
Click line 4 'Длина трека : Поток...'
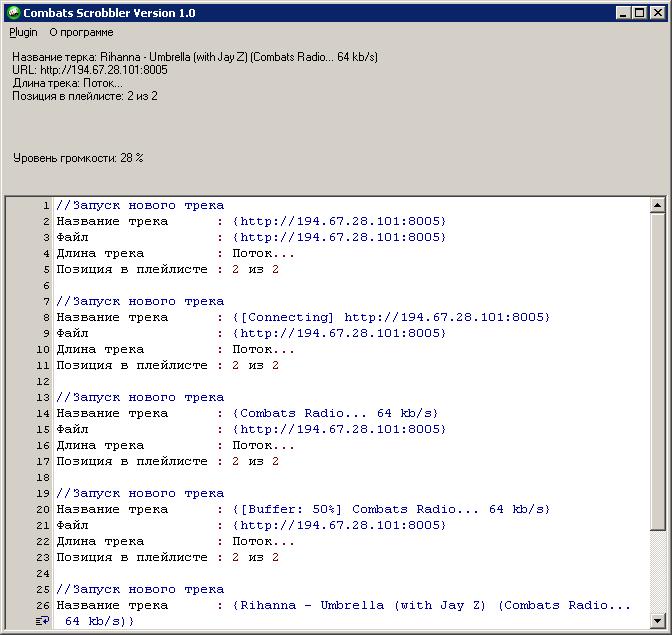[x=175, y=254]
